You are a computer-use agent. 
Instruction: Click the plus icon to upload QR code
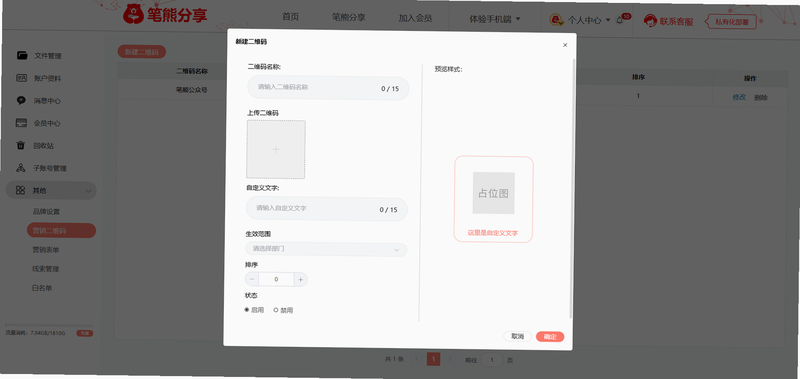pyautogui.click(x=276, y=149)
